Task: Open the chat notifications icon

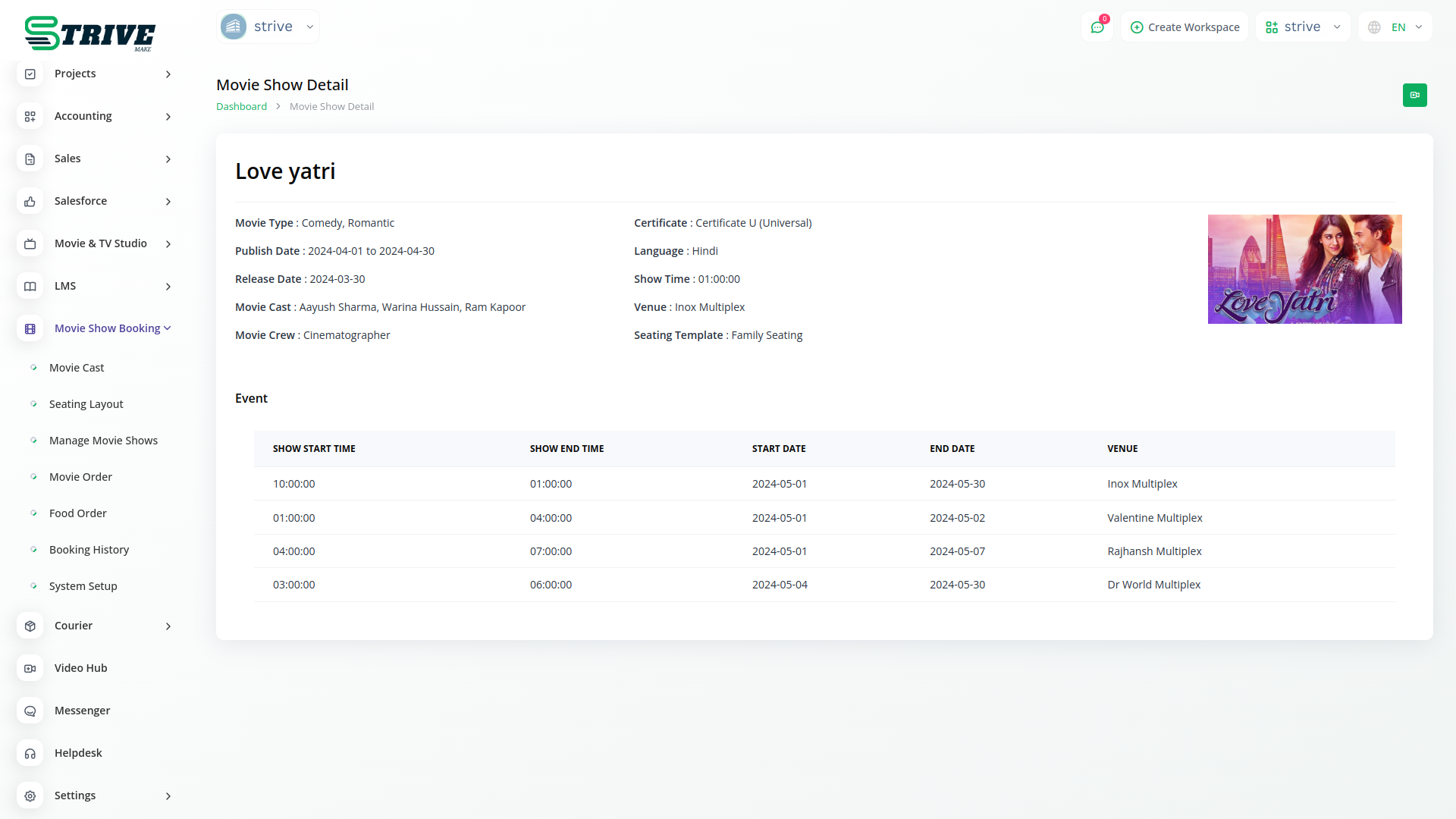Action: point(1097,27)
